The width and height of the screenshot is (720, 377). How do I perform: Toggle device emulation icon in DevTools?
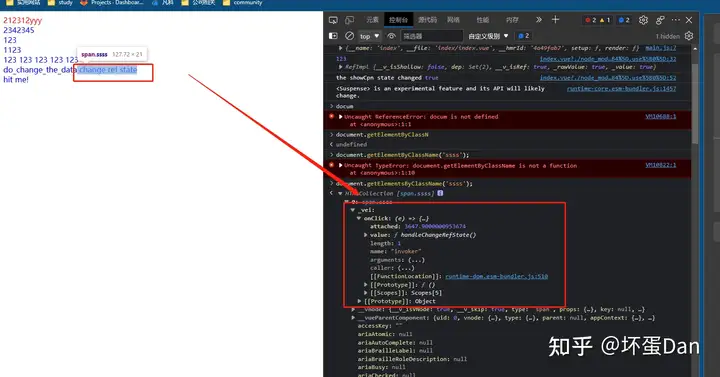coord(349,20)
